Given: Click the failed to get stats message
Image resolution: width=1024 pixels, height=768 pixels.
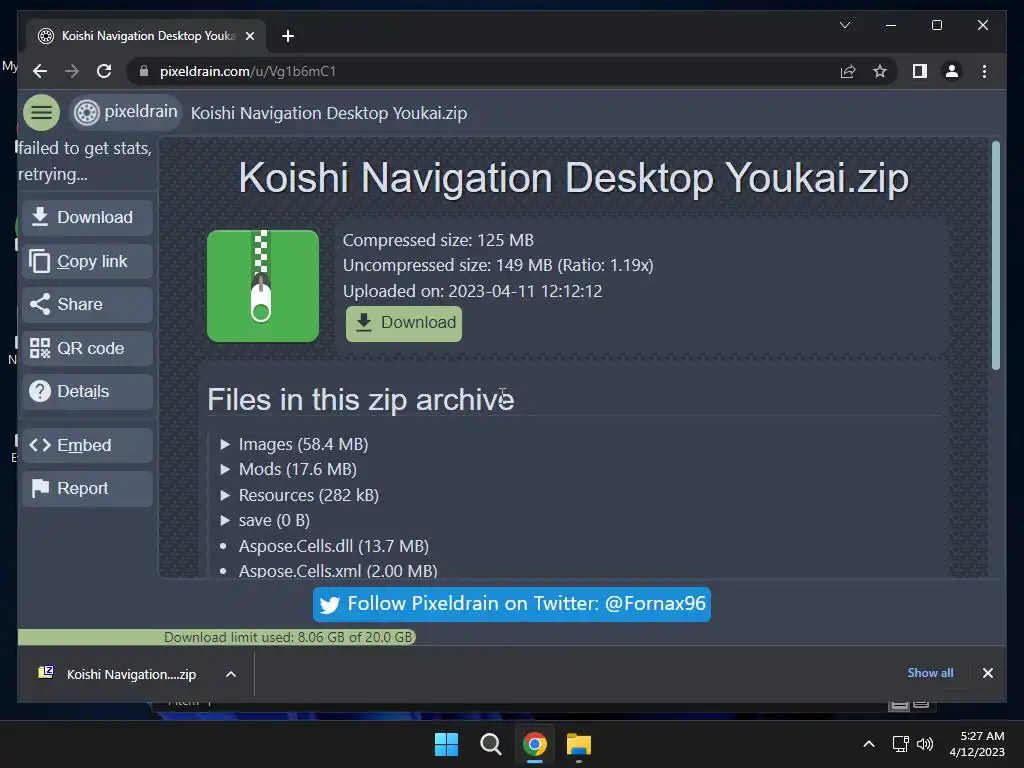Looking at the screenshot, I should point(85,161).
